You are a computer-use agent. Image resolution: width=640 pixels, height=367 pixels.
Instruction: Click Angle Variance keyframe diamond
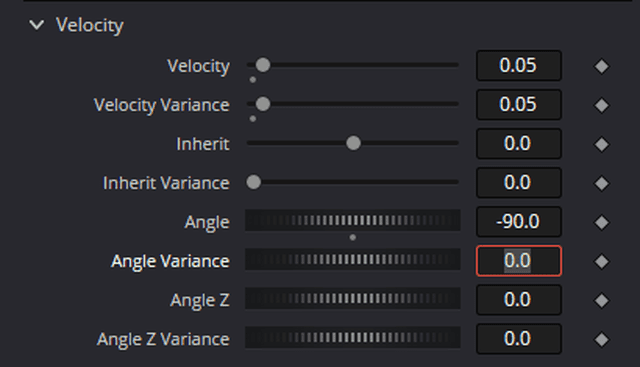601,261
